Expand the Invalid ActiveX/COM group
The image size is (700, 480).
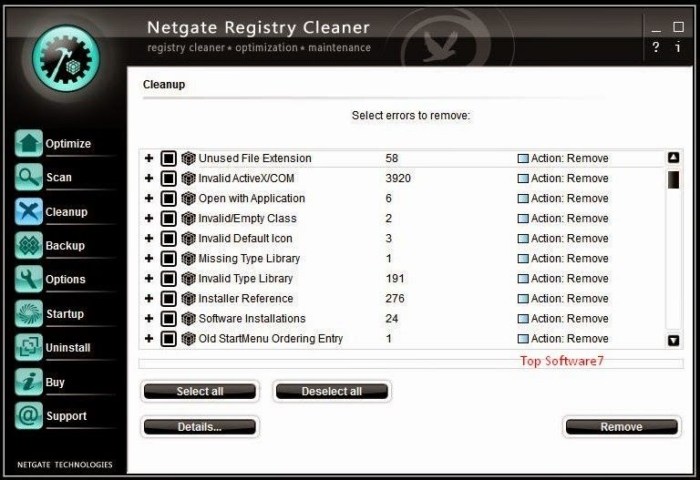click(x=149, y=178)
